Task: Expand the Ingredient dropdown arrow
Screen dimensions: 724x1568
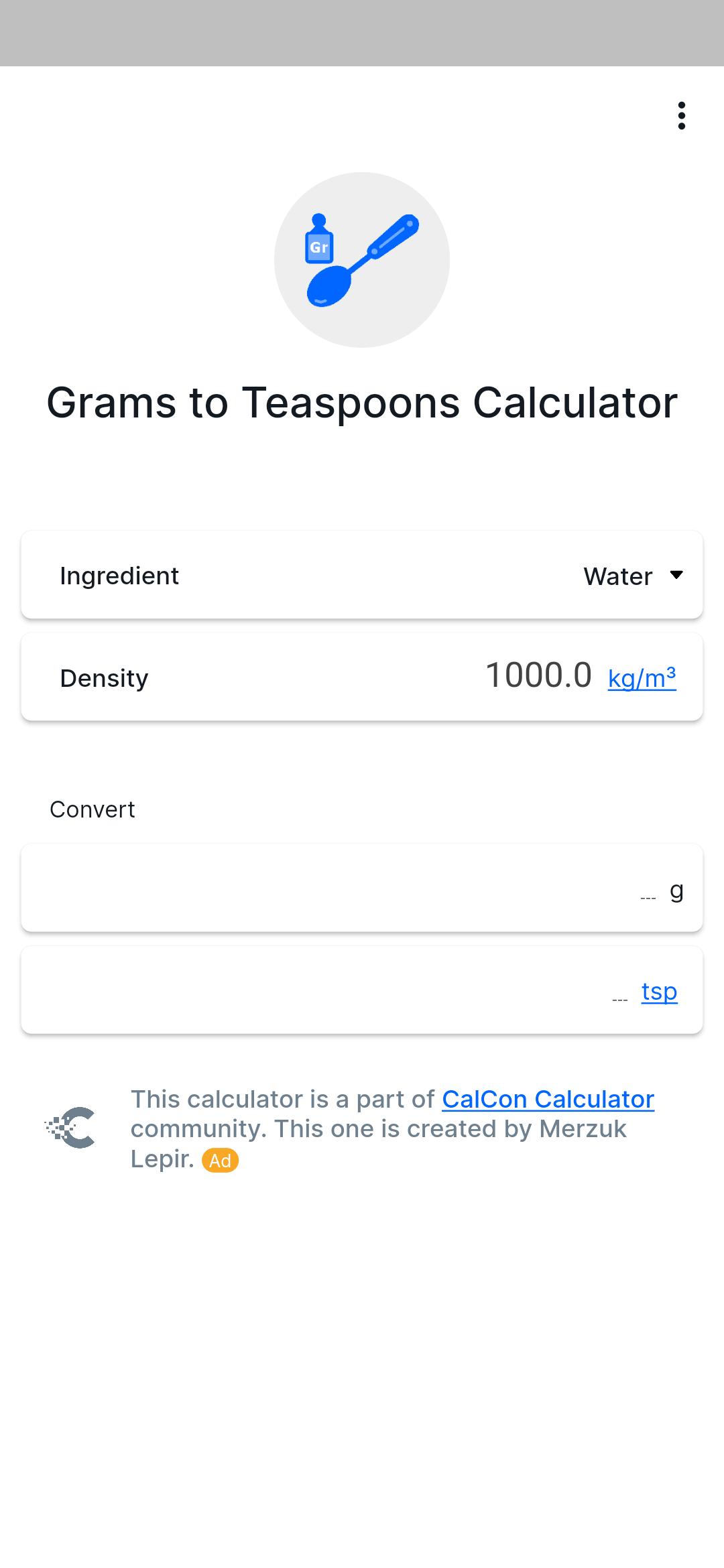Action: (676, 575)
